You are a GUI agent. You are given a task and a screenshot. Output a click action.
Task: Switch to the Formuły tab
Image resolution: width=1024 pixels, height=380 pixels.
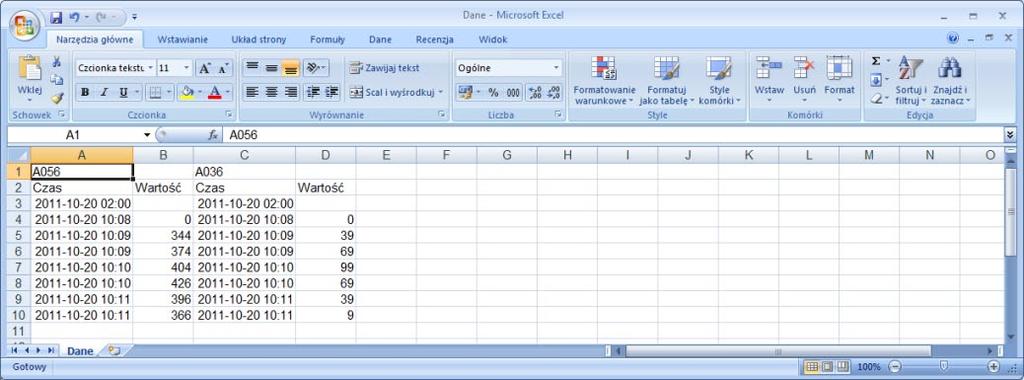click(x=327, y=40)
